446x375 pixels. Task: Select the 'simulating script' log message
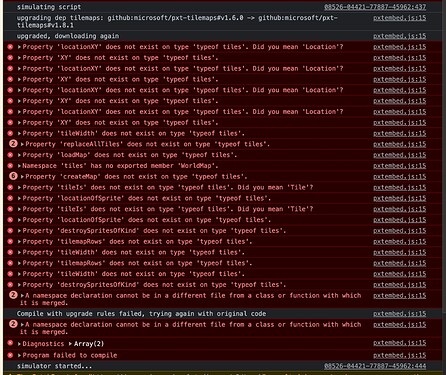click(49, 7)
